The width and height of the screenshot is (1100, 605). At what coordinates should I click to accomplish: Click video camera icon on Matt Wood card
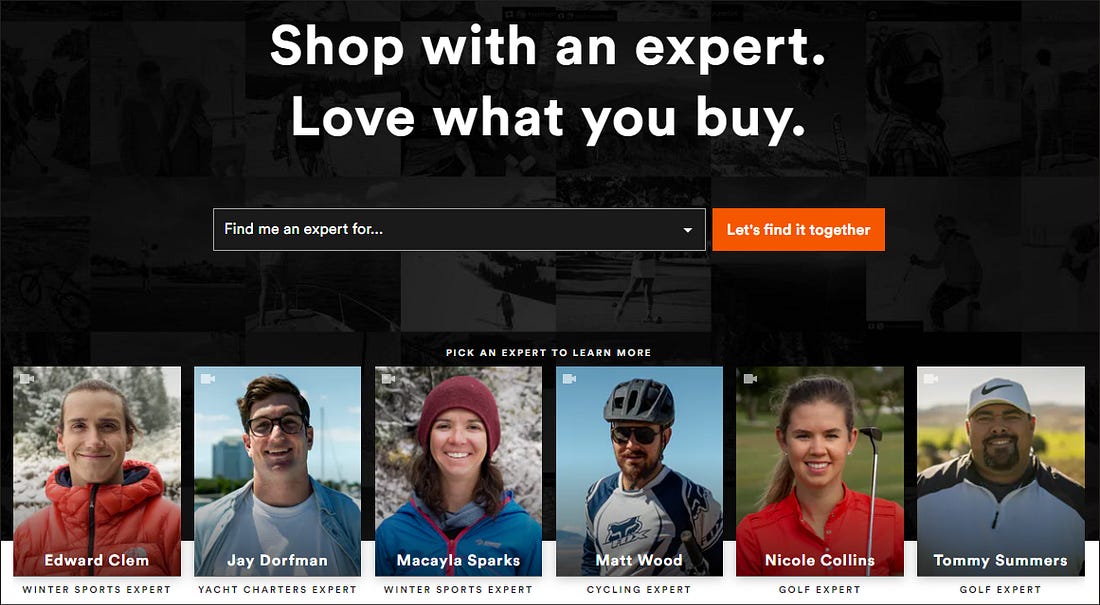[570, 379]
